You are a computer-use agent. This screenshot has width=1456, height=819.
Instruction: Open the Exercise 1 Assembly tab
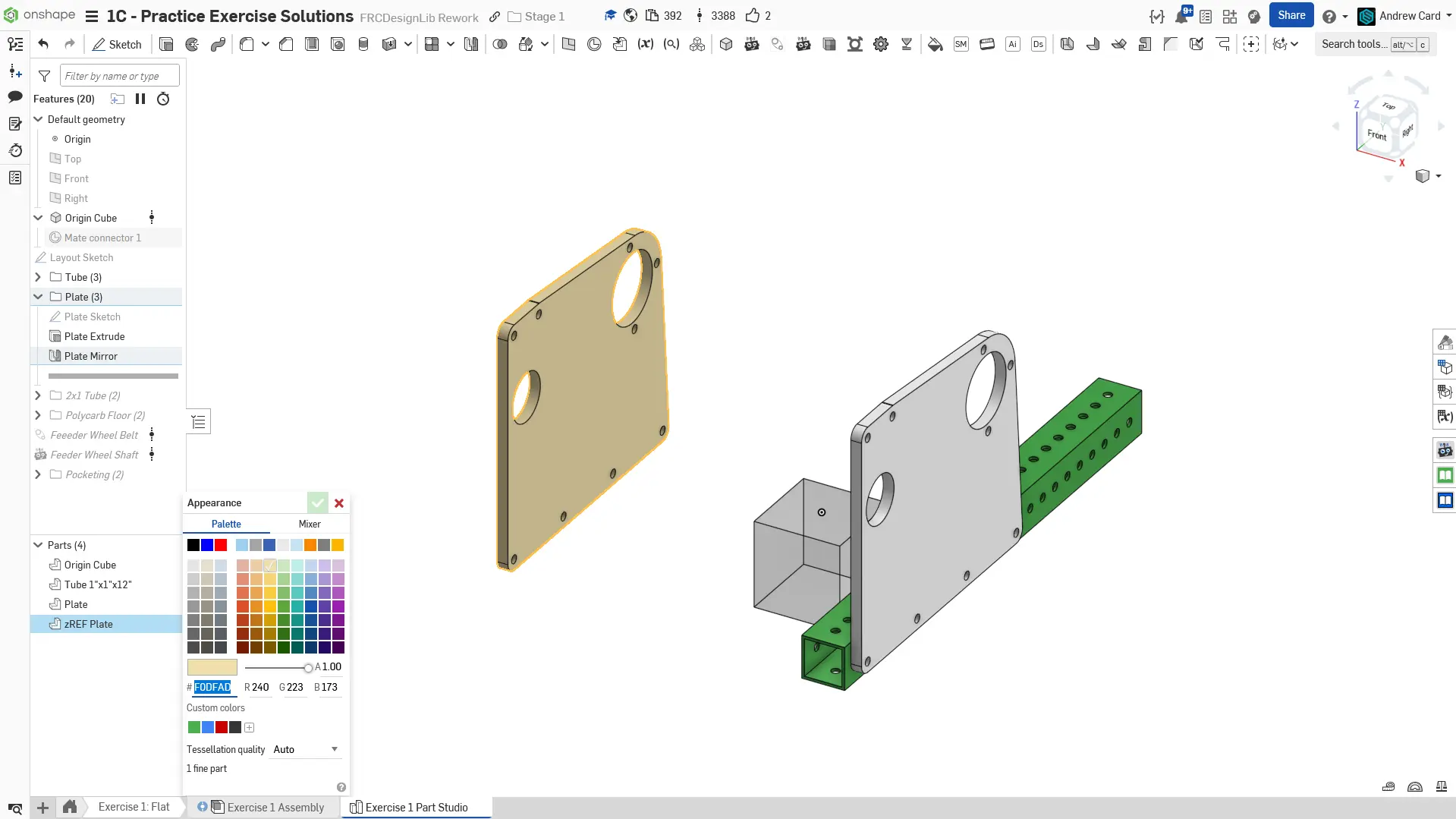[x=275, y=808]
